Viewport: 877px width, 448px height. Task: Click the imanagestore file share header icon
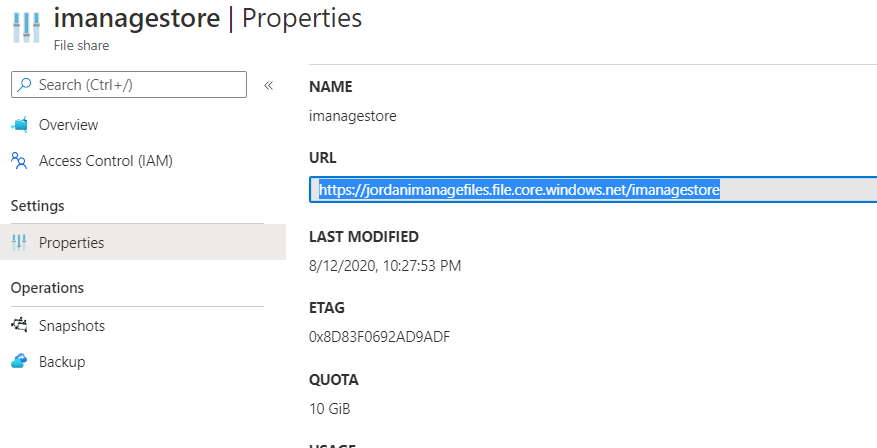tap(26, 26)
